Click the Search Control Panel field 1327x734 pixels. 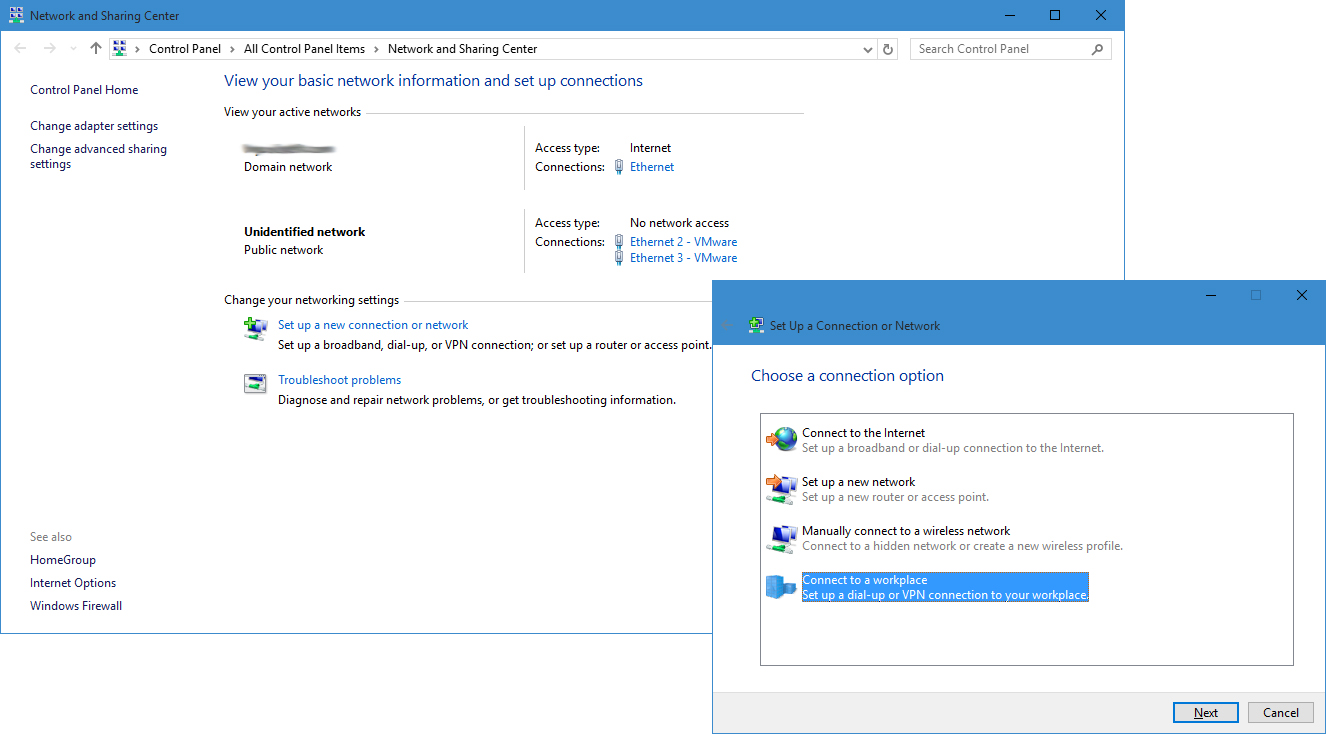[1000, 49]
